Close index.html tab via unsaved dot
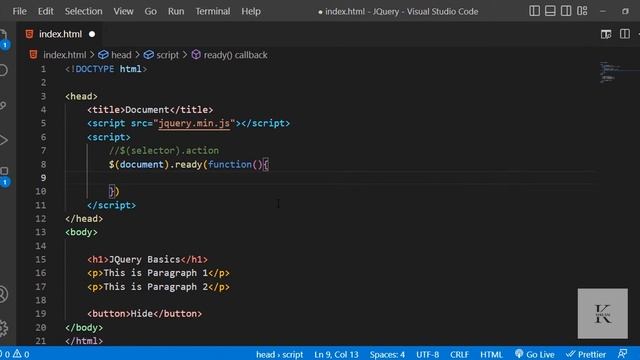The width and height of the screenshot is (640, 360). click(92, 34)
